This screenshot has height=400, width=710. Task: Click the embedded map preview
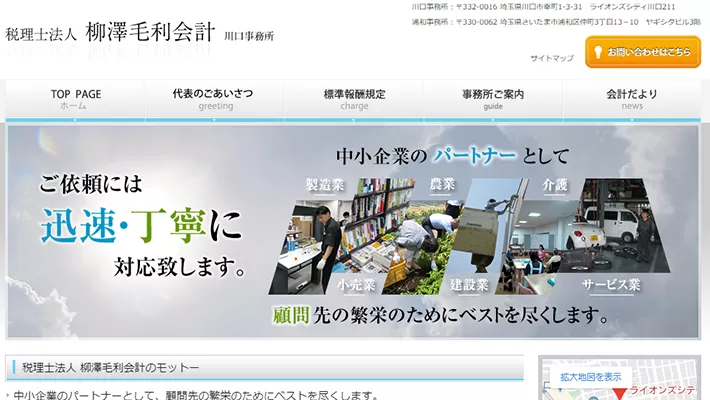tap(650, 388)
